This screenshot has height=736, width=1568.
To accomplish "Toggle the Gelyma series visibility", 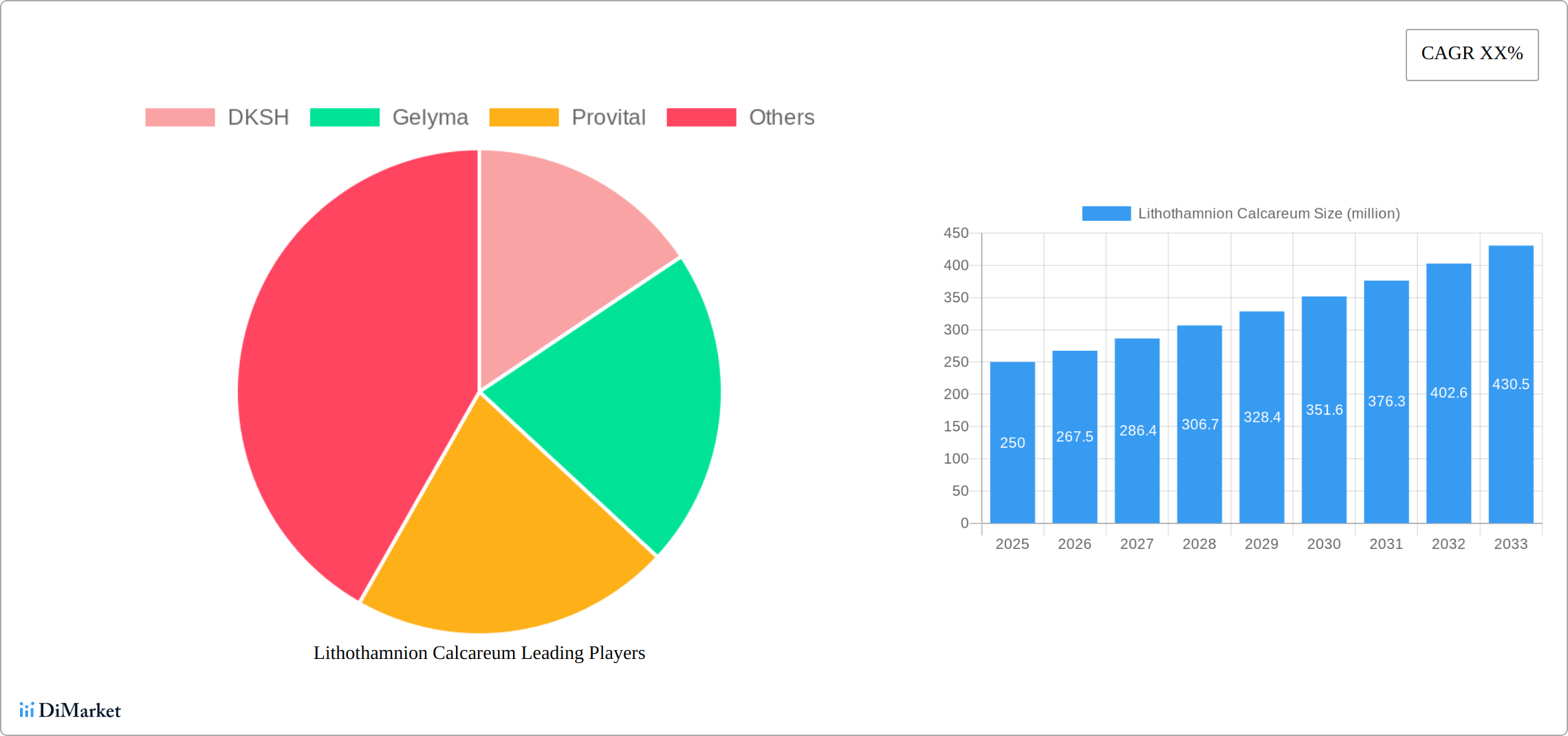I will coord(390,117).
